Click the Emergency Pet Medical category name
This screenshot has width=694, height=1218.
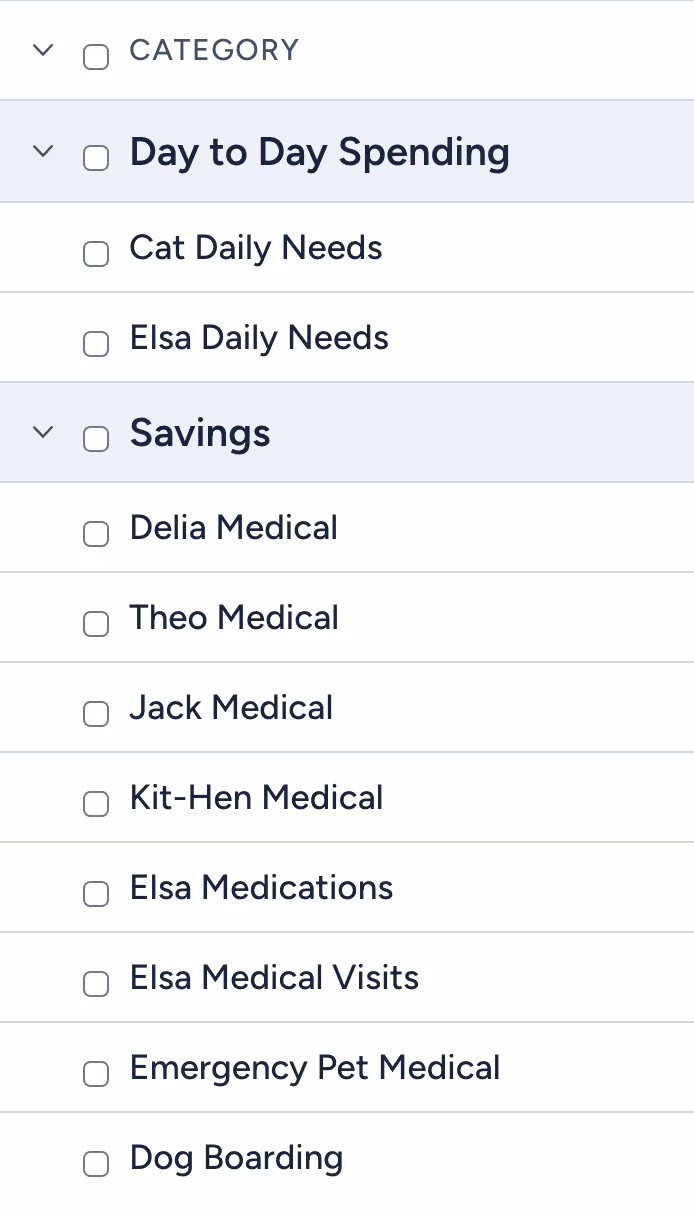314,1067
